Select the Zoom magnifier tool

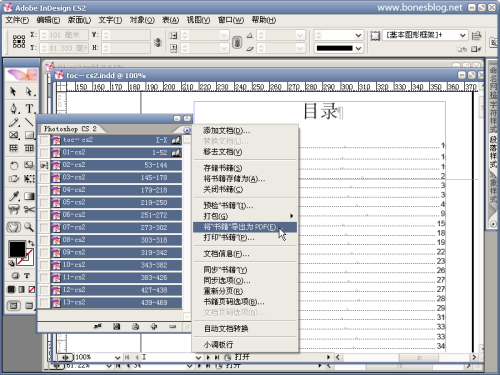coord(29,227)
